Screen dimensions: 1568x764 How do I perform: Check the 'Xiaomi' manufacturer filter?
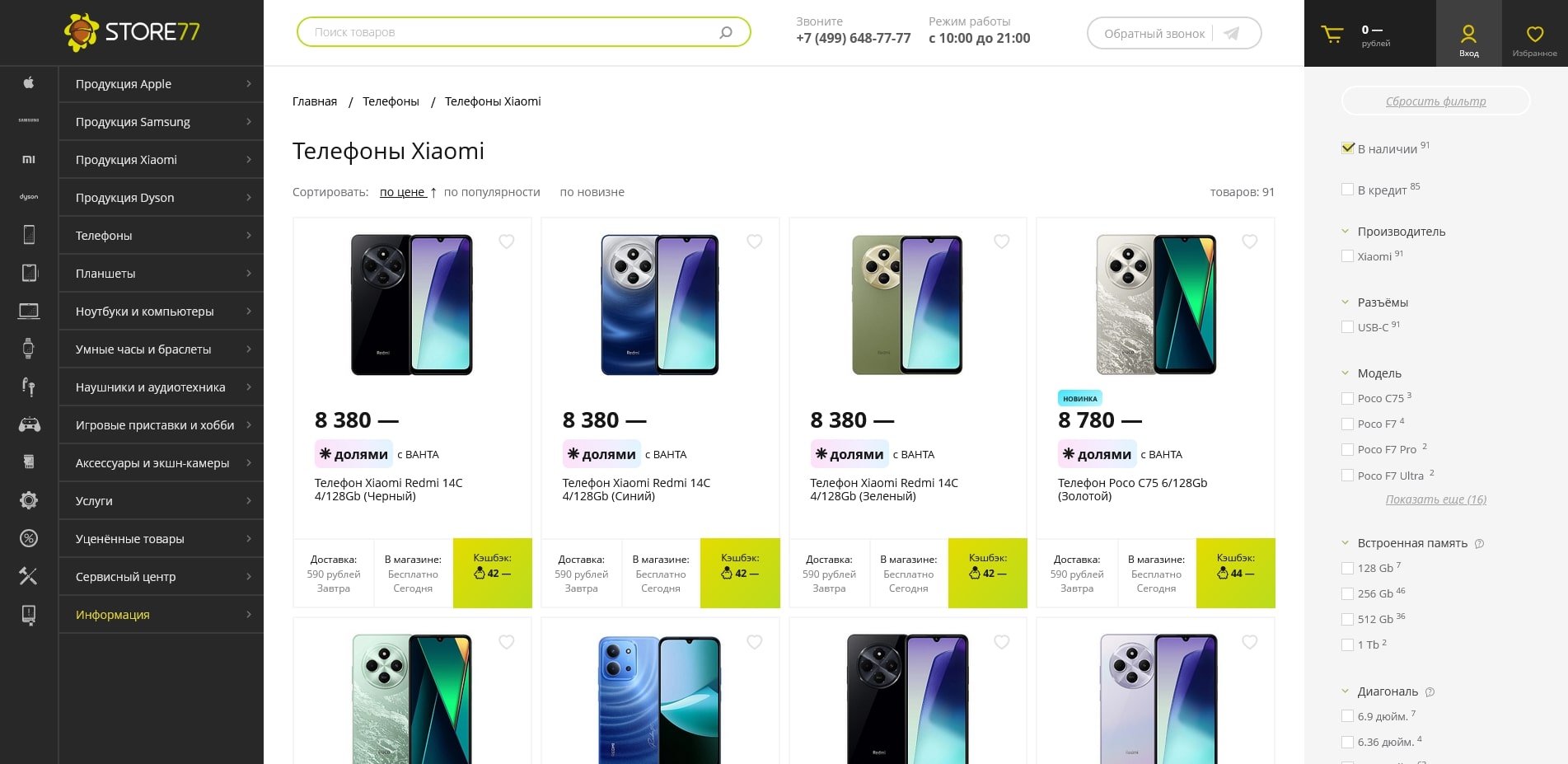1348,256
